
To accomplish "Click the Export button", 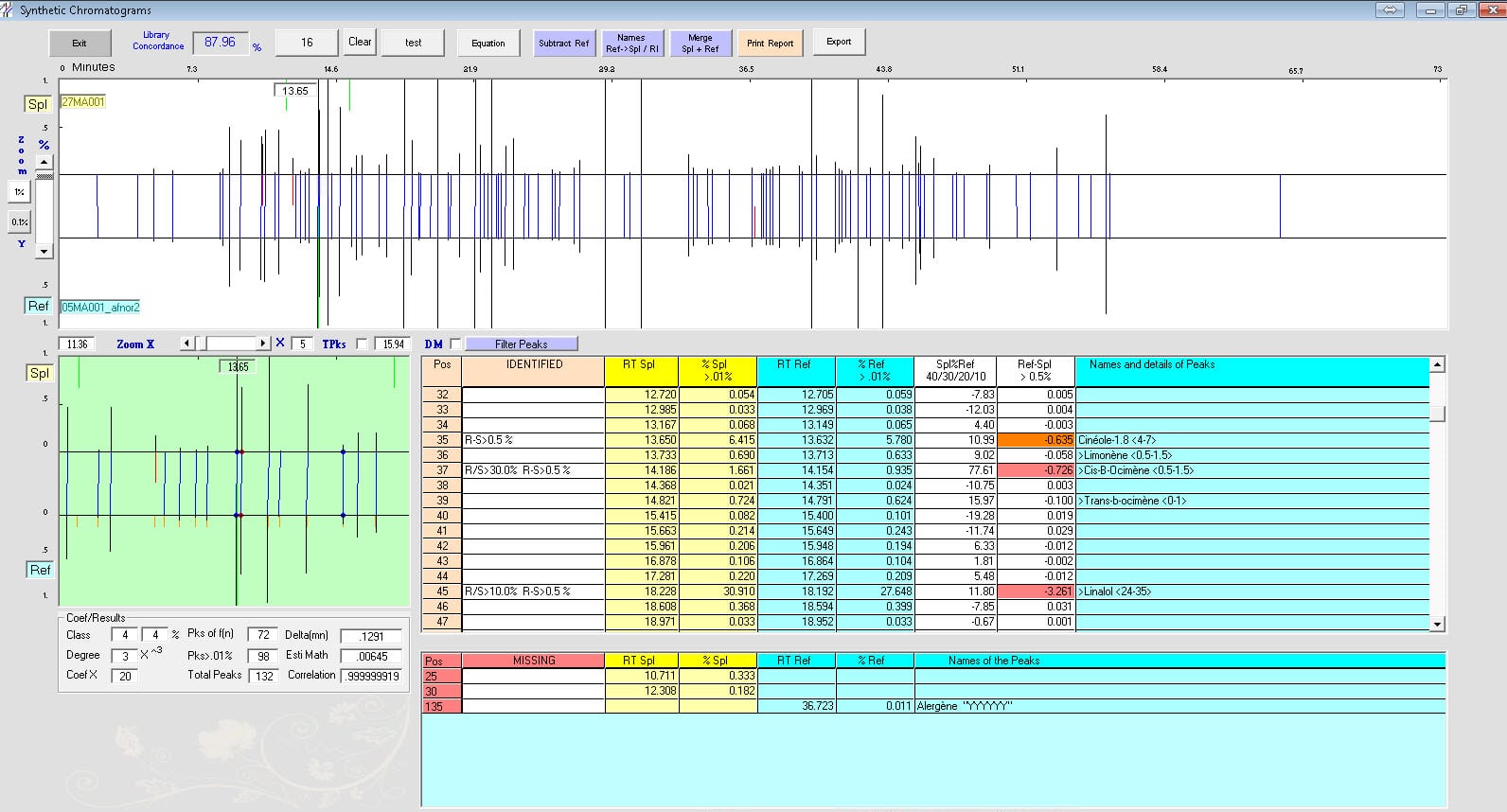I will [839, 42].
